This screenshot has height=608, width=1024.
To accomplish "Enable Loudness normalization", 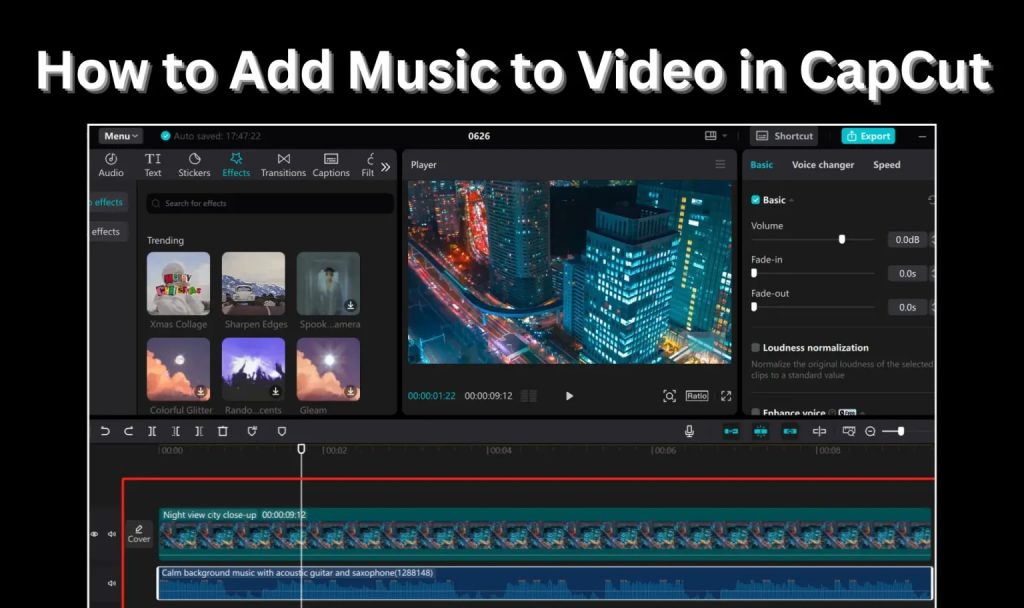I will [x=757, y=347].
